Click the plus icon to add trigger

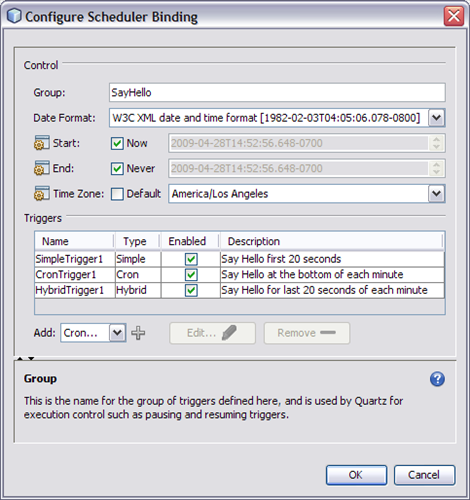138,333
